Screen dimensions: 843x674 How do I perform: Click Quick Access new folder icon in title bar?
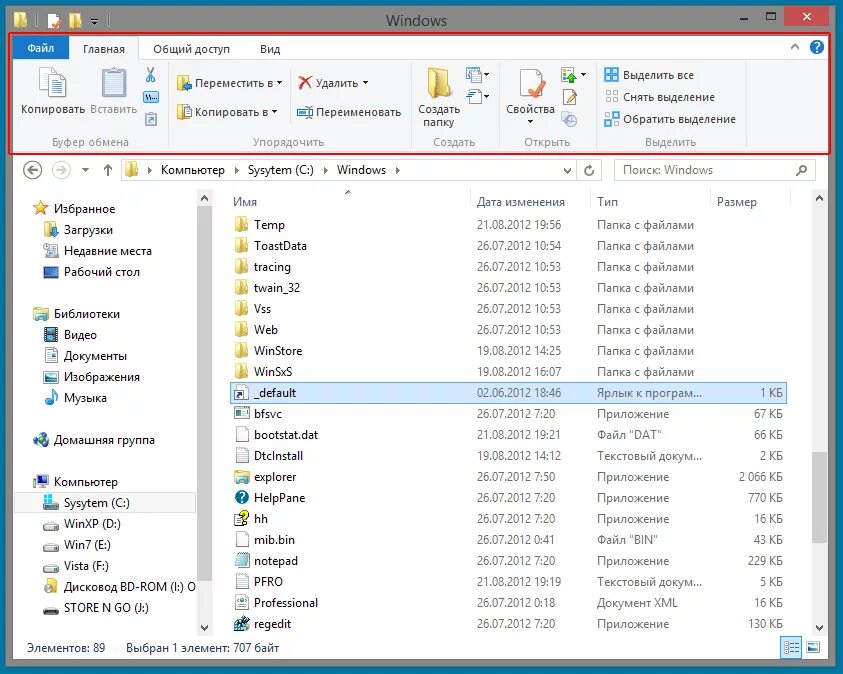point(75,20)
